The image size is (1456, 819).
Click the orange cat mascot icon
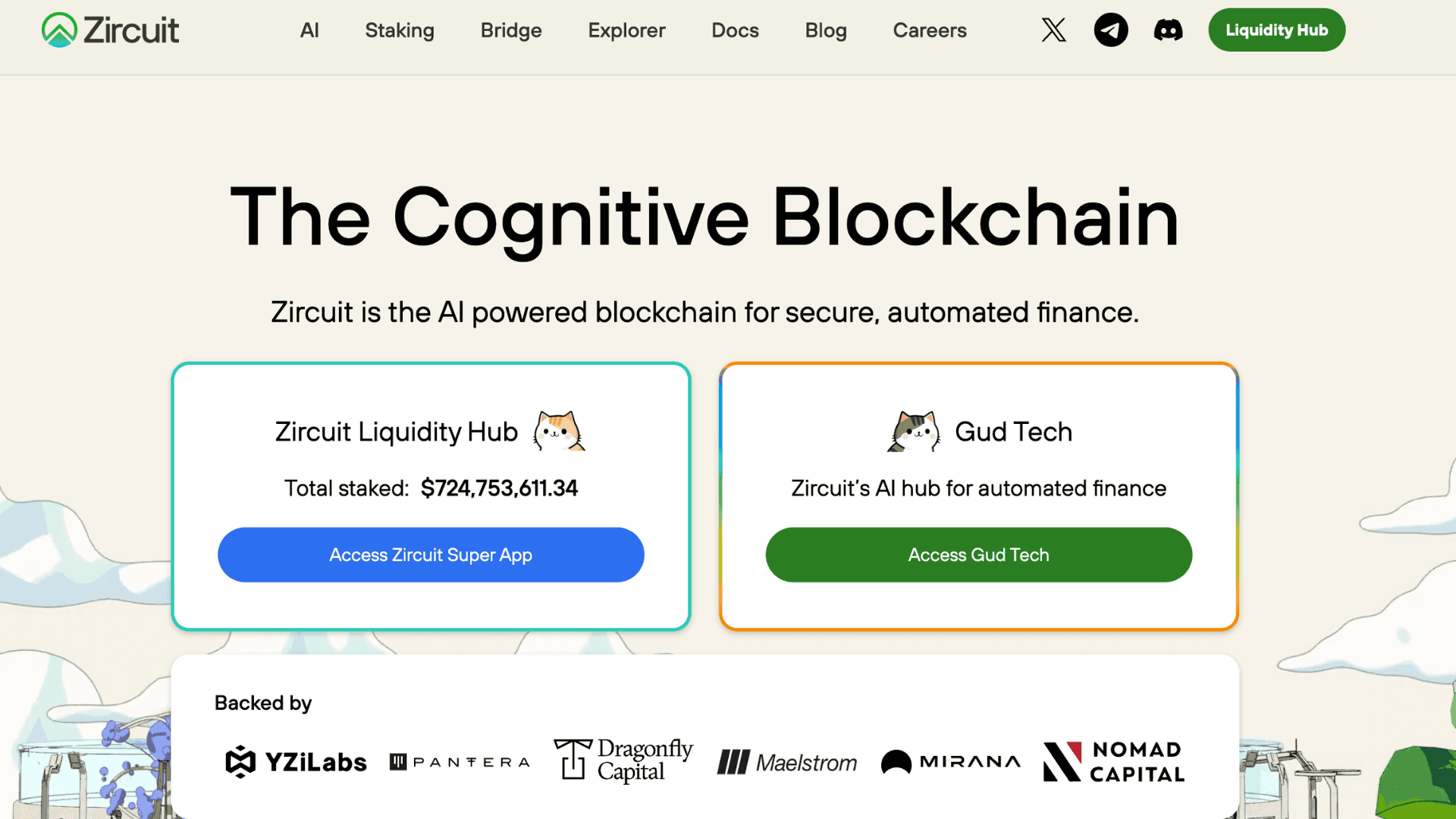[x=559, y=431]
